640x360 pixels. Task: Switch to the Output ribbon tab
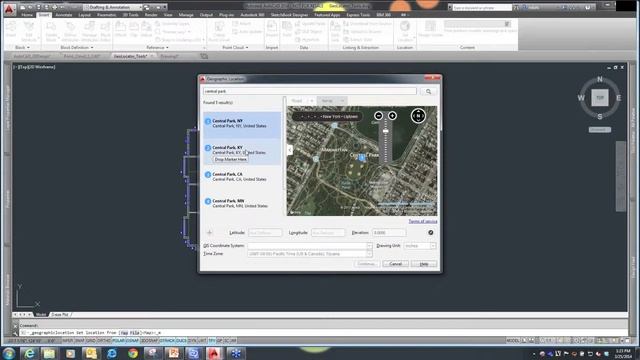point(206,15)
